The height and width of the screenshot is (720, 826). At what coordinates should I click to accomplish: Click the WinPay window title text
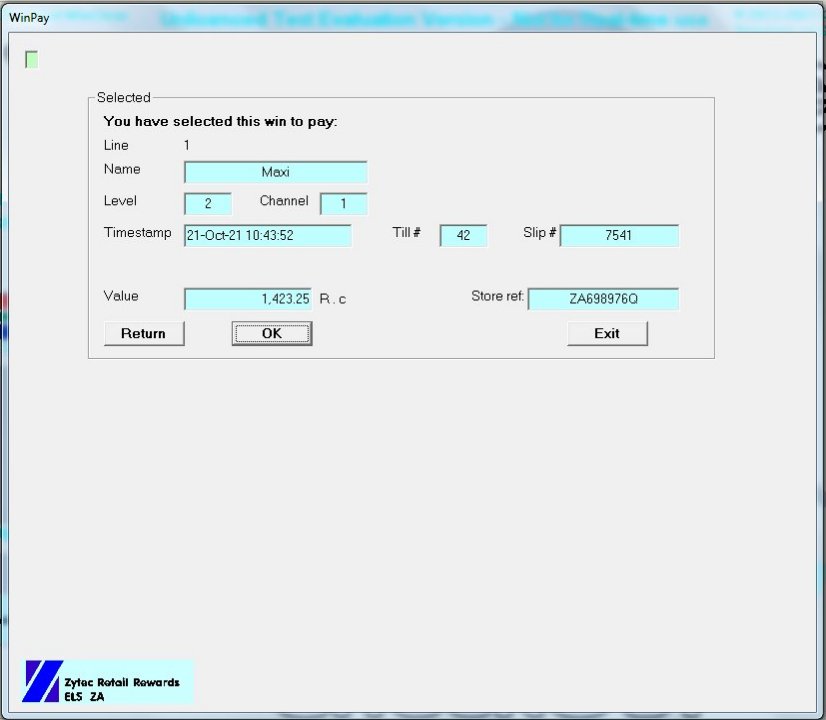point(28,20)
